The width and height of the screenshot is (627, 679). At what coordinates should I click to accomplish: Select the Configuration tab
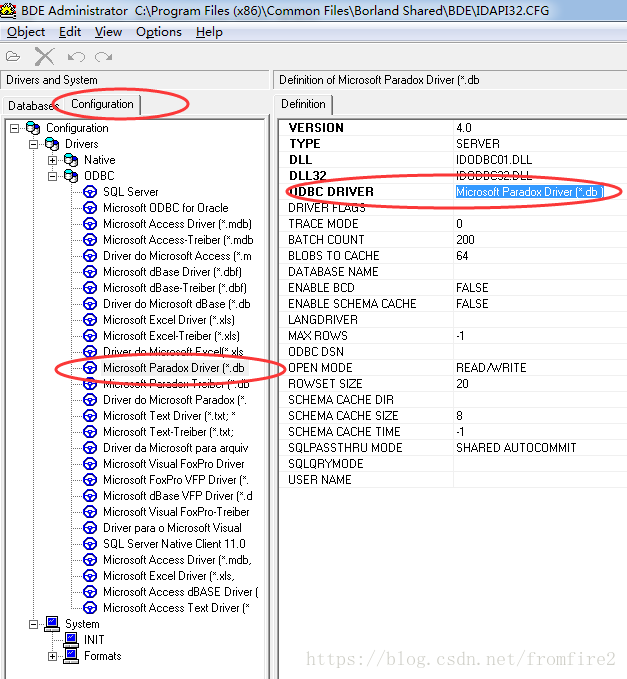102,104
